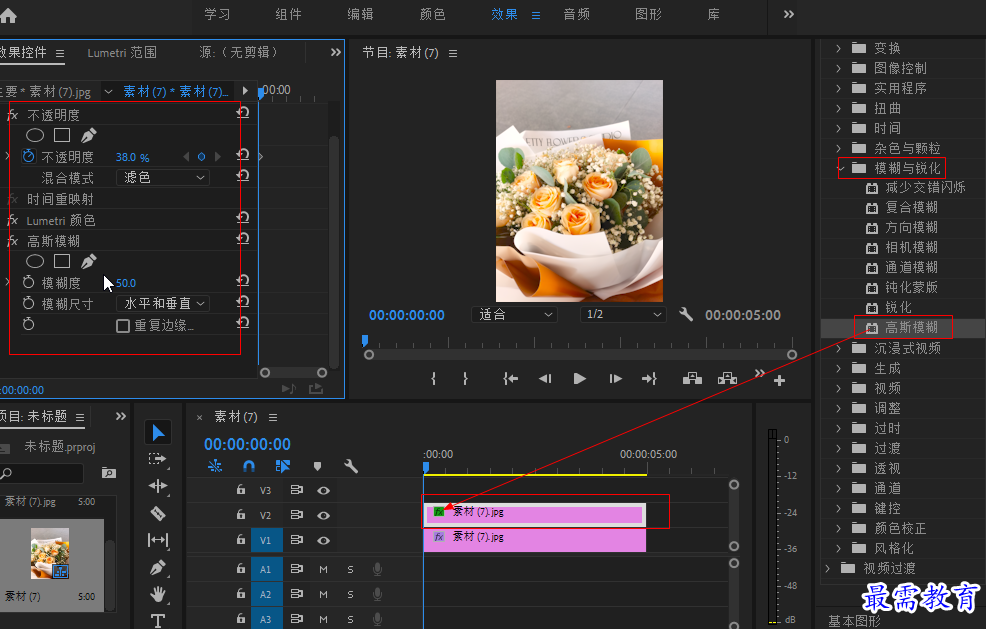Reset the 模糊度 parameter
Screen dimensions: 986x629
(x=243, y=281)
